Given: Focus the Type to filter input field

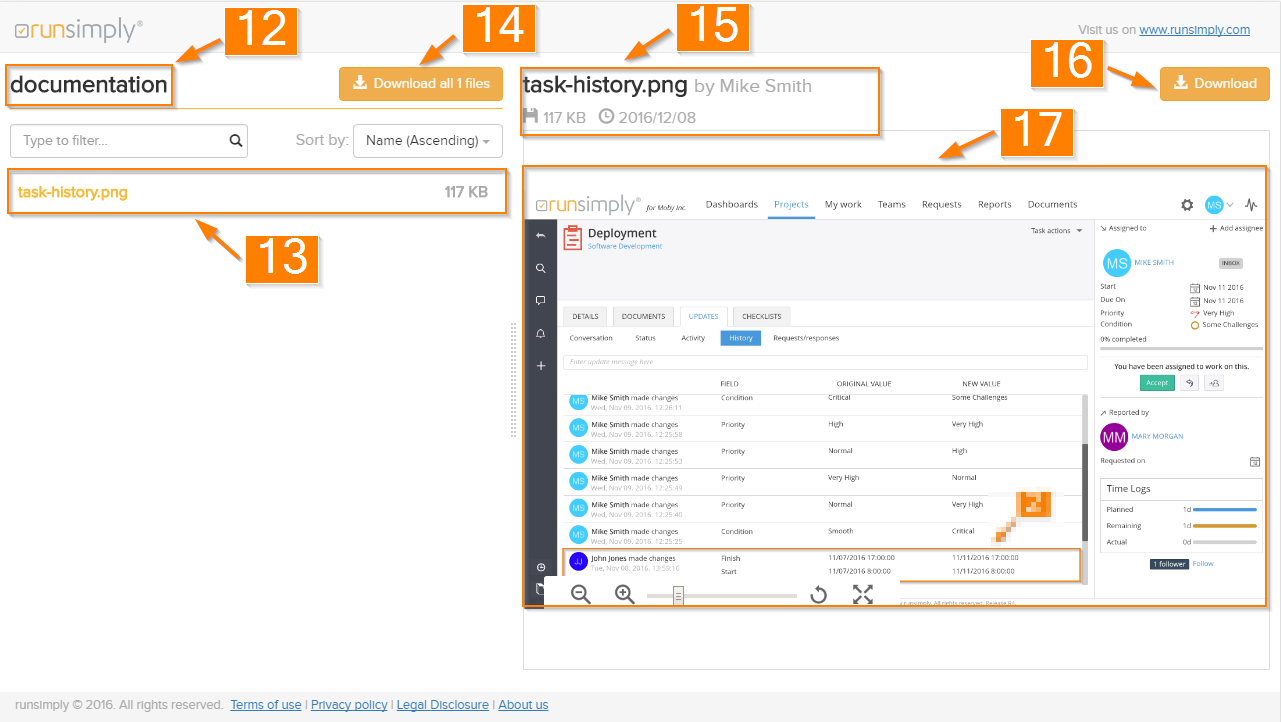Looking at the screenshot, I should 120,141.
